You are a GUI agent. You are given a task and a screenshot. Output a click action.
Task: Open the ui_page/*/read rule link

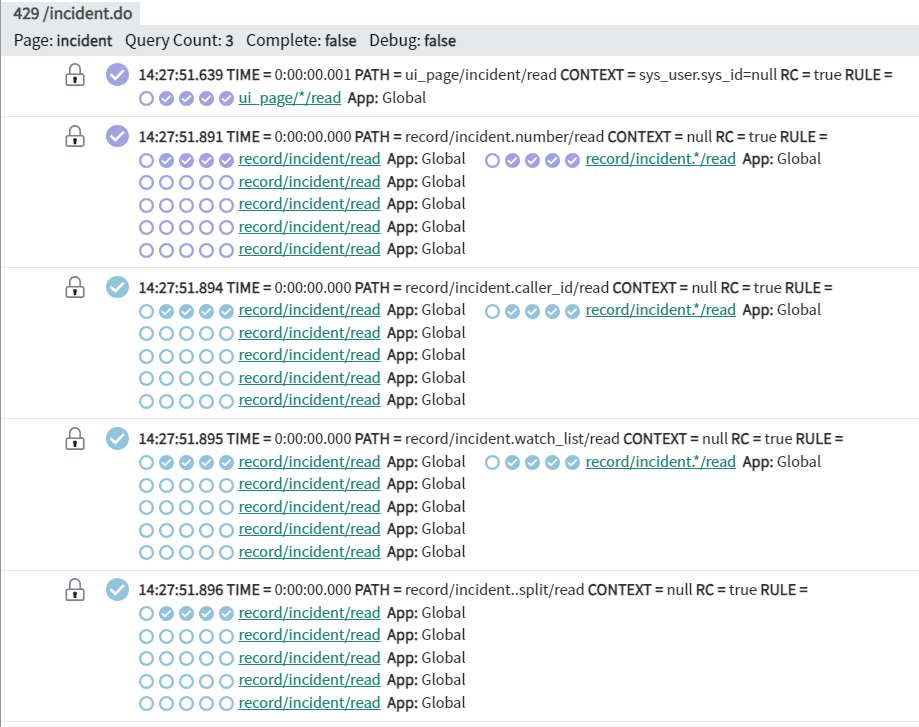coord(289,98)
